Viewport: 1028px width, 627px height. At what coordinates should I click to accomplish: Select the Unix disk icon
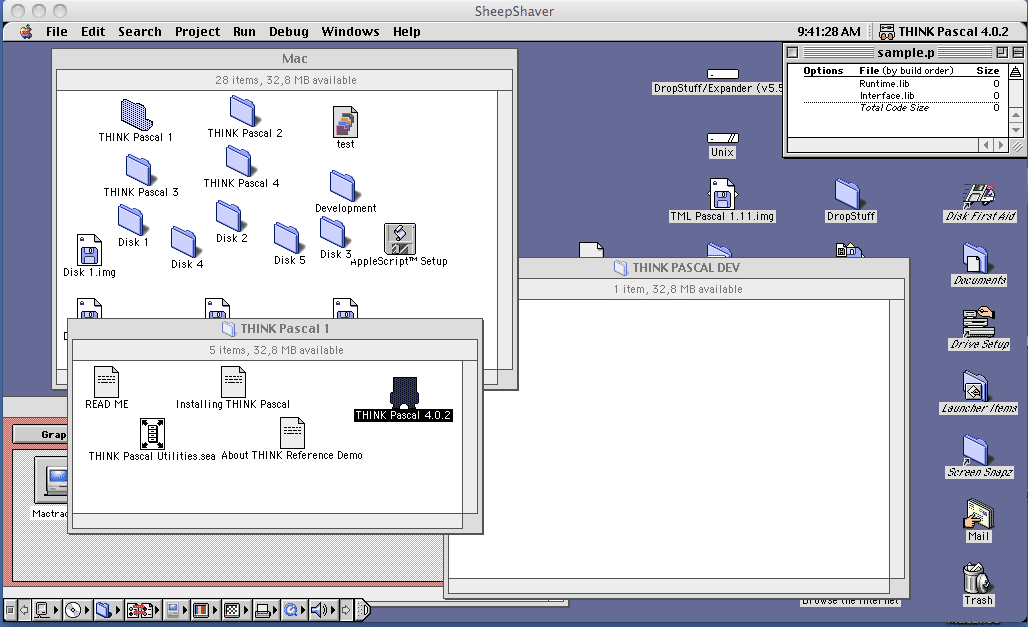tap(722, 138)
